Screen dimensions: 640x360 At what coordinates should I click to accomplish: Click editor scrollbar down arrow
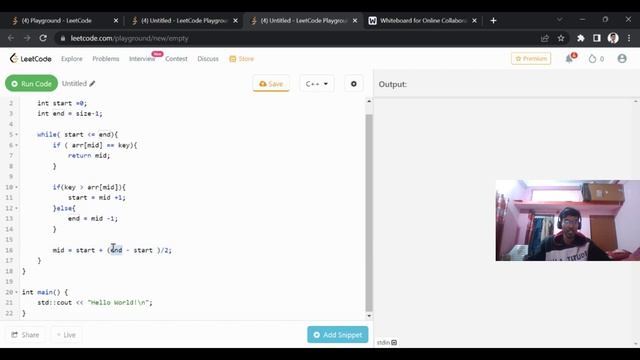click(x=369, y=316)
